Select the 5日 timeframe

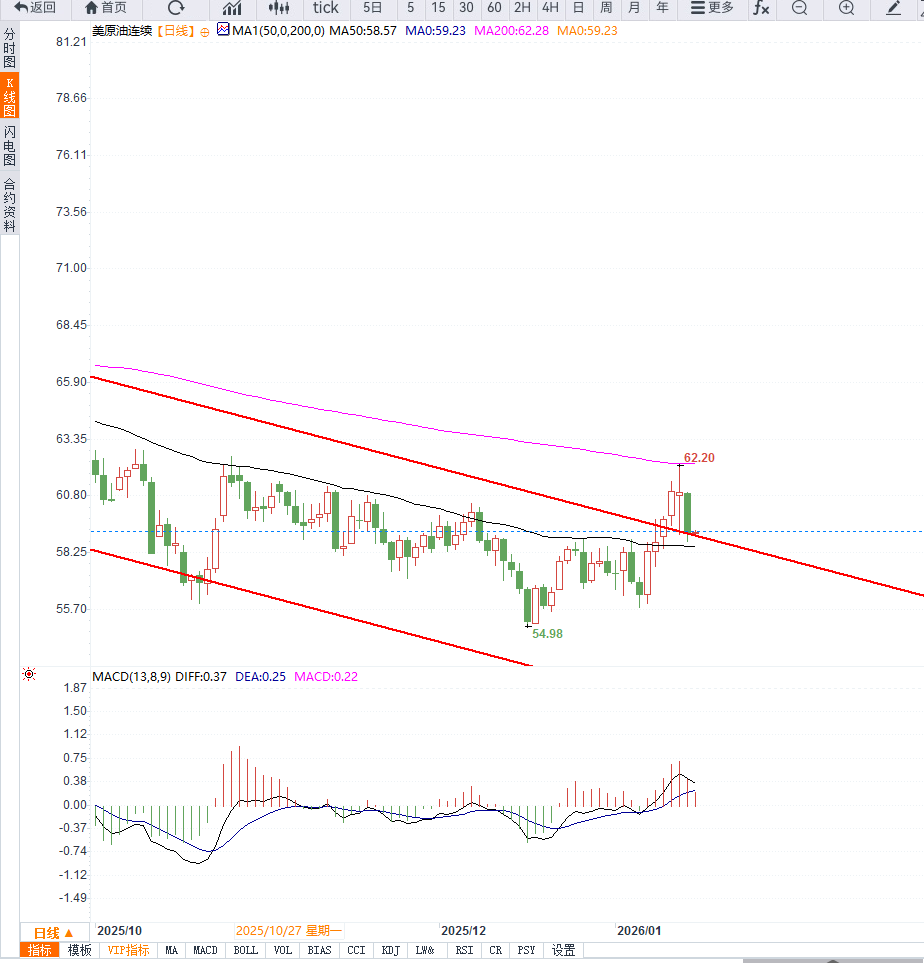click(x=372, y=8)
